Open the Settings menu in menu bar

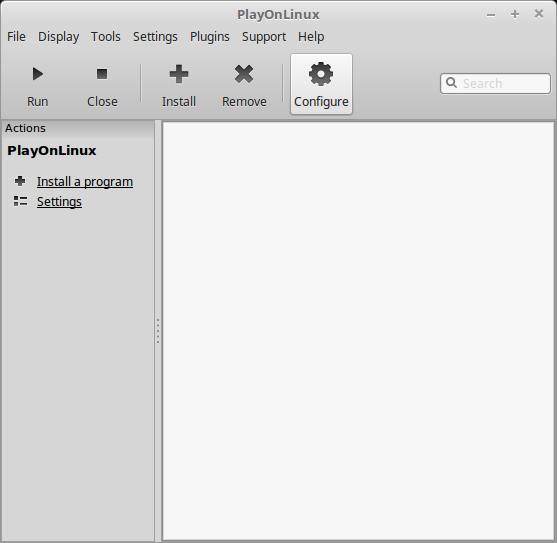click(x=155, y=37)
